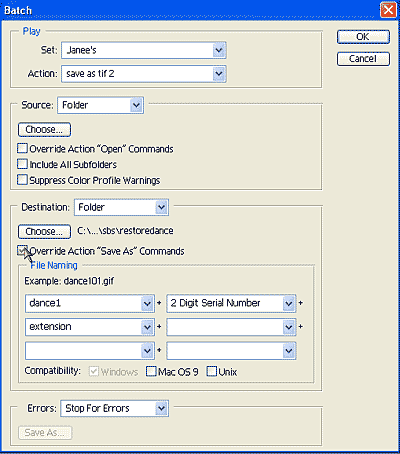Confirm batch with the OK button
The width and height of the screenshot is (400, 454).
[363, 37]
